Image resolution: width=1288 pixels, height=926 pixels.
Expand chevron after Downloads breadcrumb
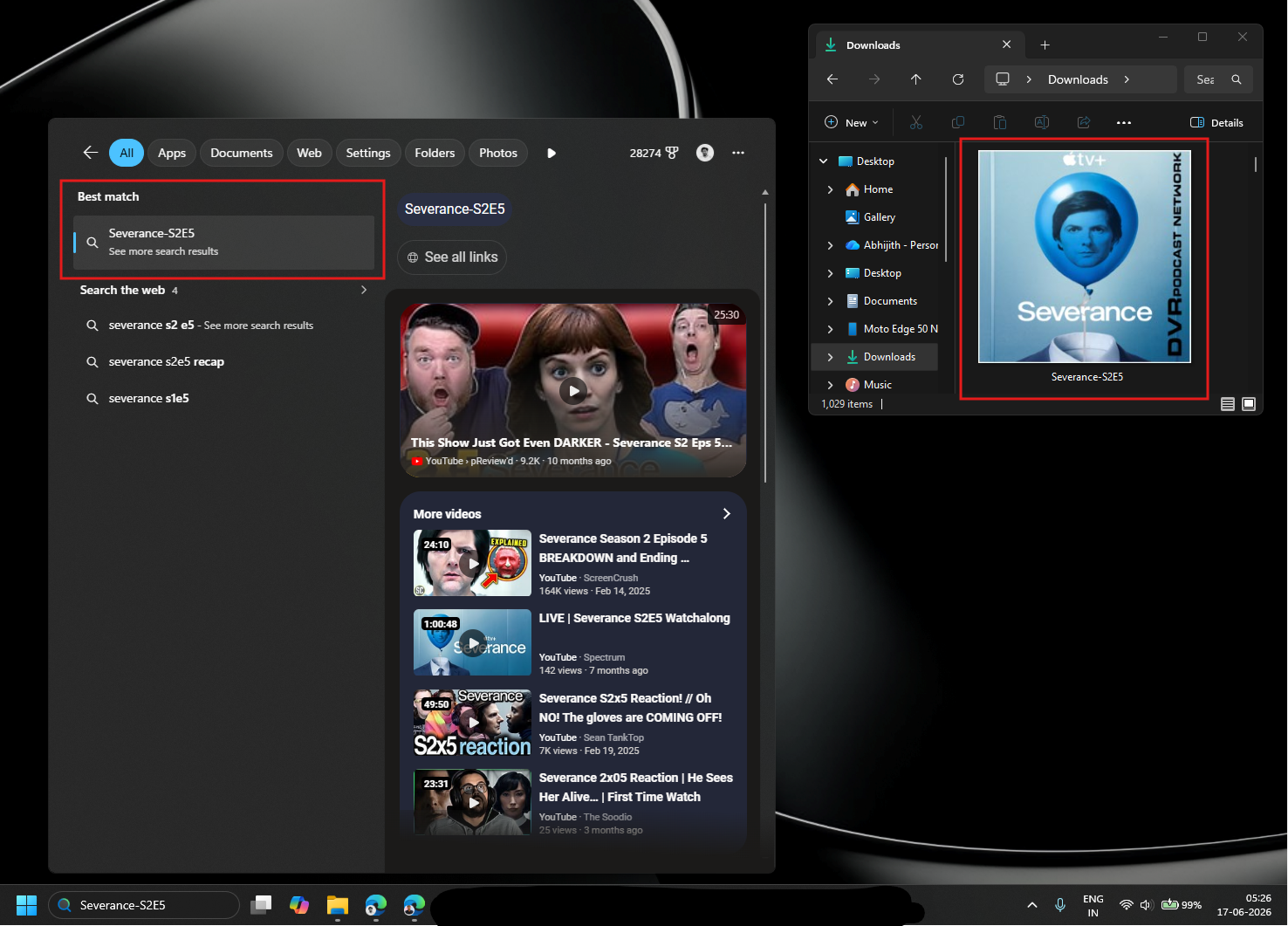(x=1127, y=79)
